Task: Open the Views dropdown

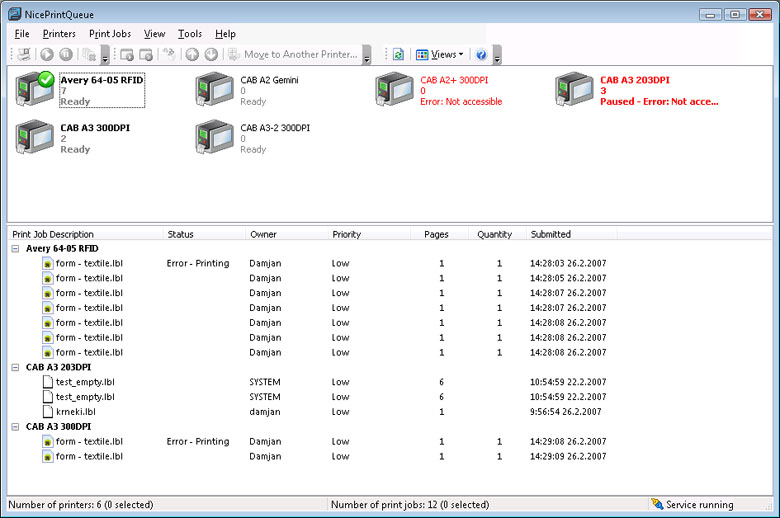Action: [x=440, y=54]
